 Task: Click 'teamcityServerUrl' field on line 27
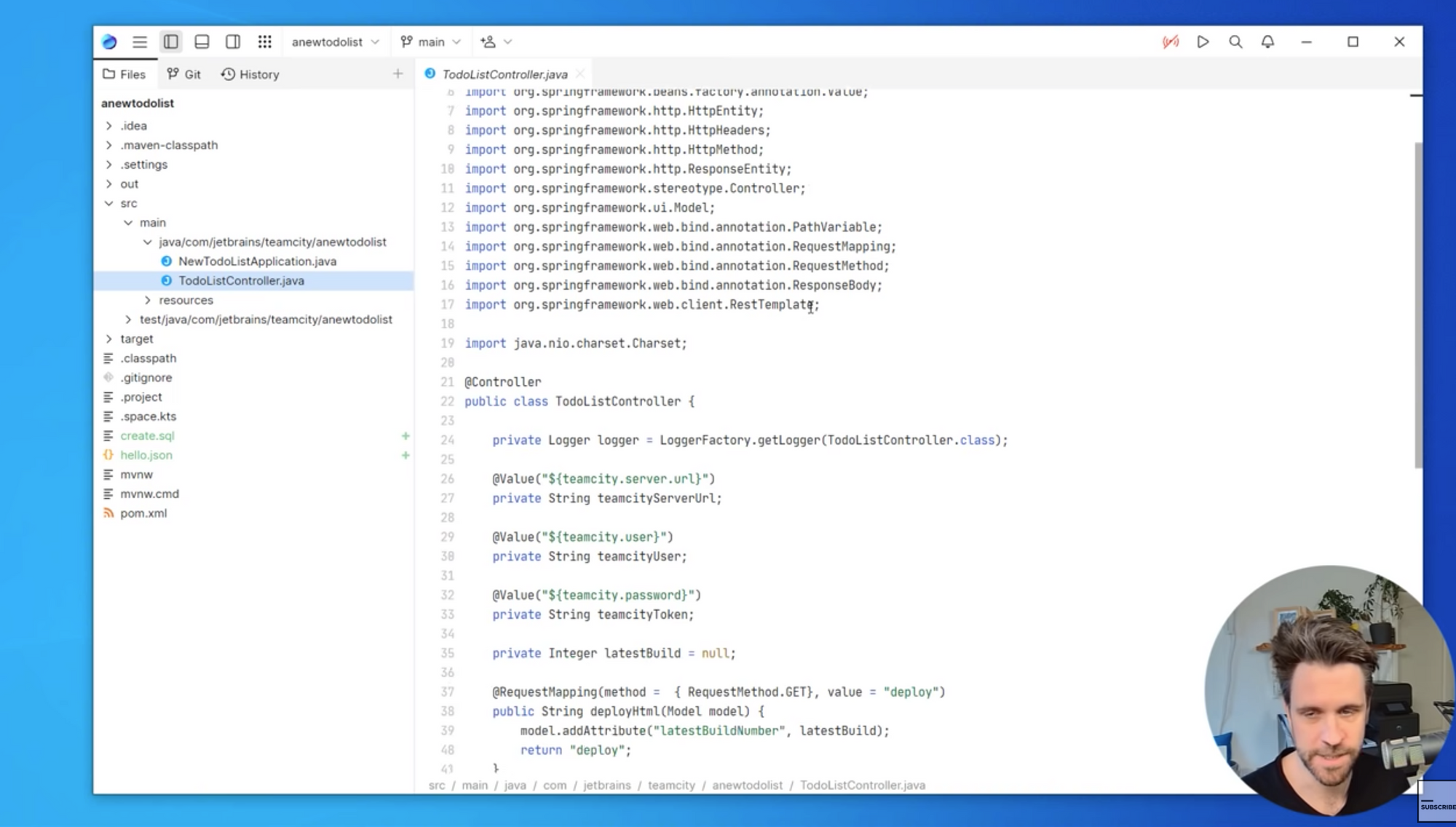pyautogui.click(x=656, y=499)
